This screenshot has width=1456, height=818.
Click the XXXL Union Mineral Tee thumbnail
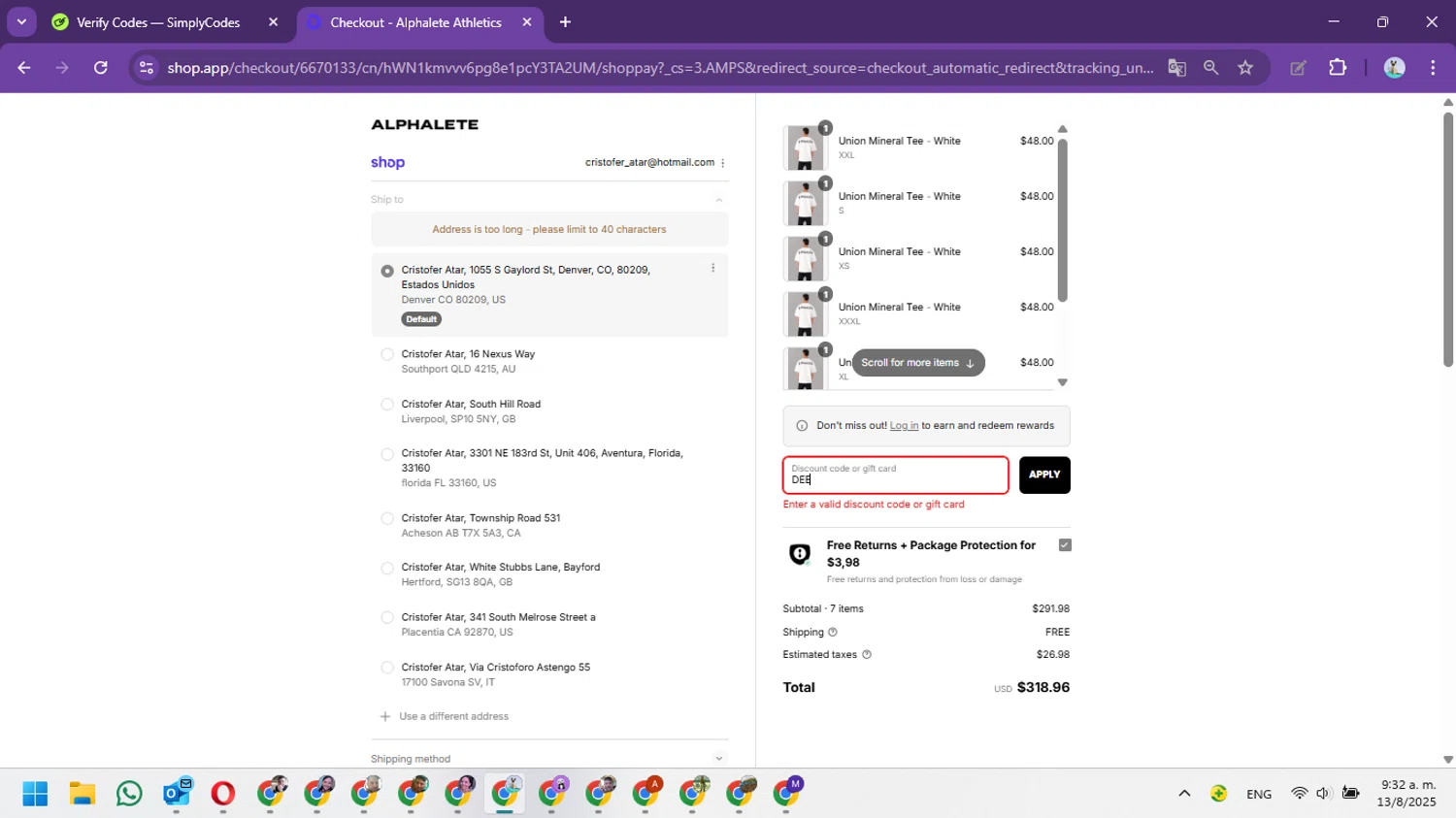(805, 313)
